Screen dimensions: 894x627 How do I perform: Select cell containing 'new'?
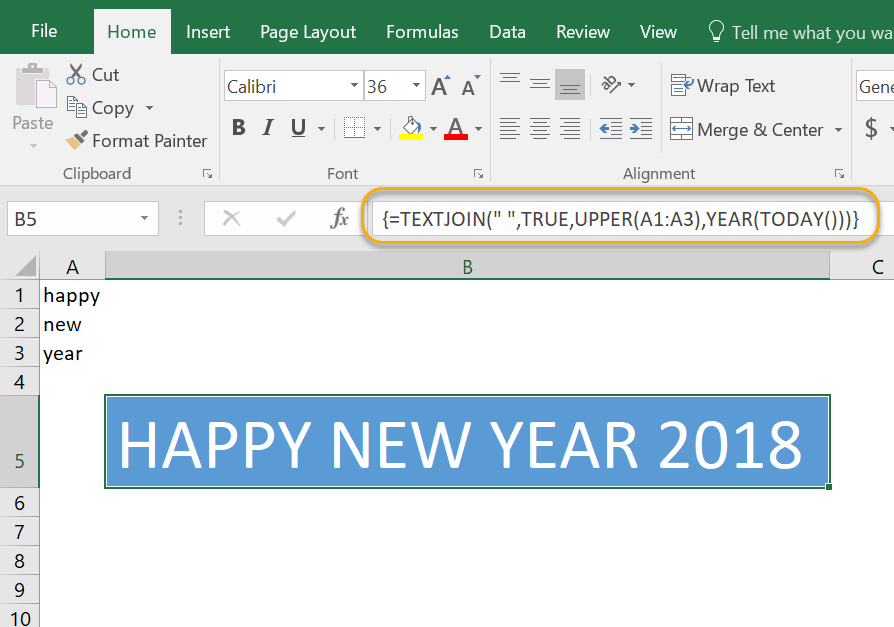click(x=72, y=324)
